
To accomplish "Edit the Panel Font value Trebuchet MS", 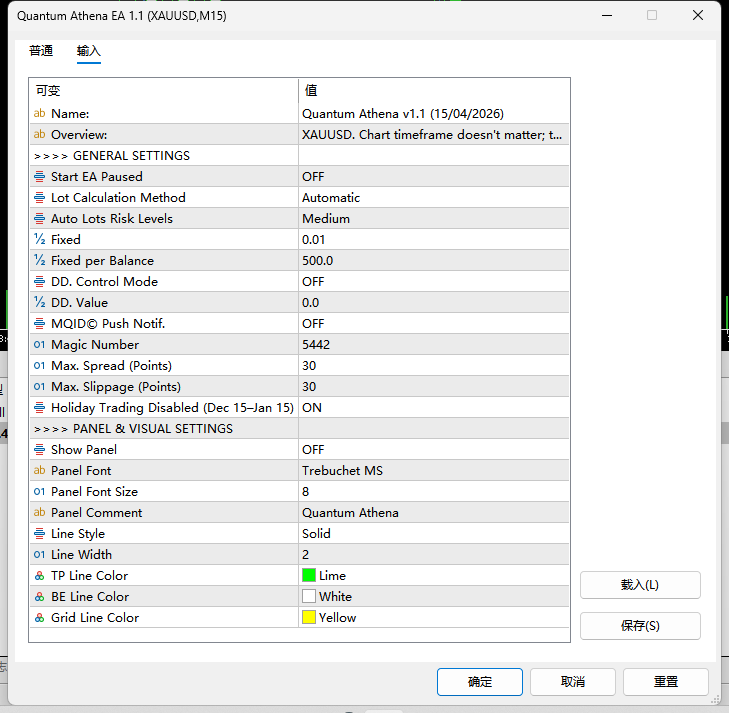I will 434,470.
